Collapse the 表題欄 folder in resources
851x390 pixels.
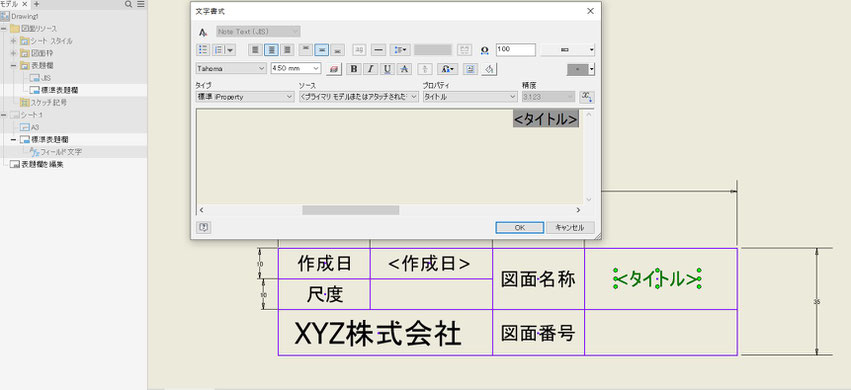14,66
